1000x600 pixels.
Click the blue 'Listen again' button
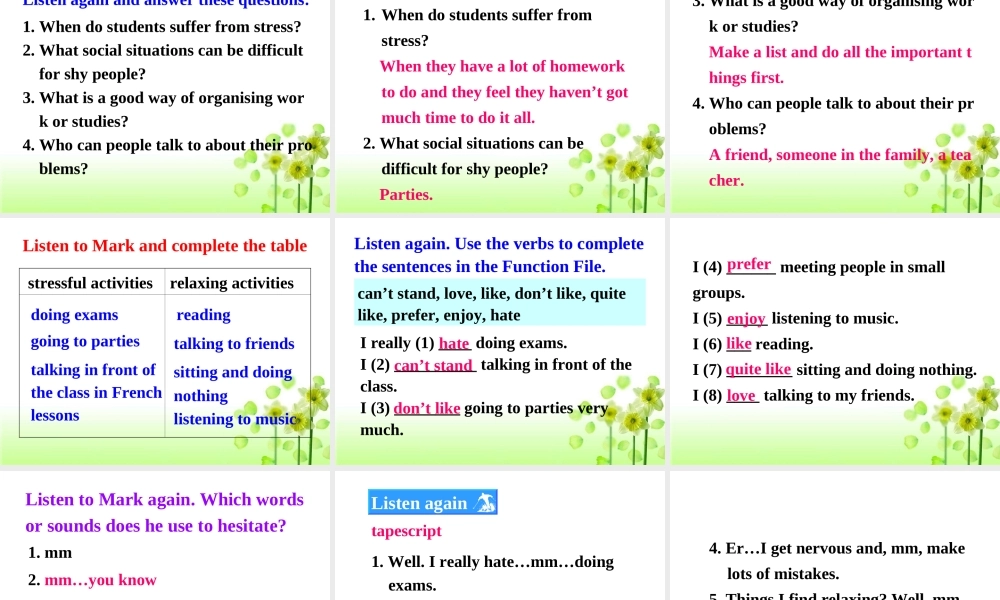coord(432,502)
